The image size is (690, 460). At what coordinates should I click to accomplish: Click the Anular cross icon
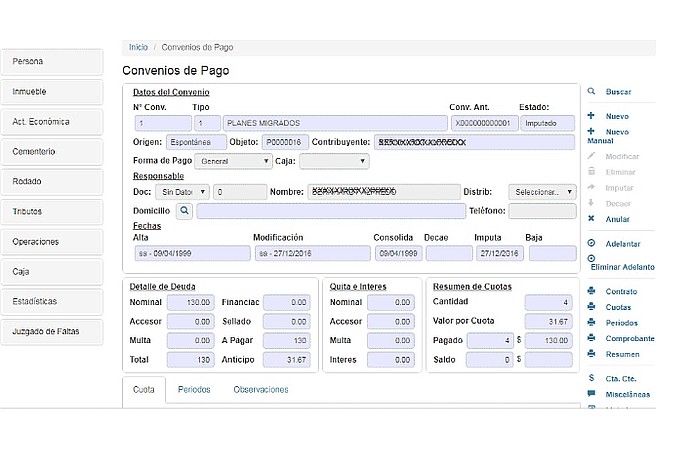pos(591,218)
